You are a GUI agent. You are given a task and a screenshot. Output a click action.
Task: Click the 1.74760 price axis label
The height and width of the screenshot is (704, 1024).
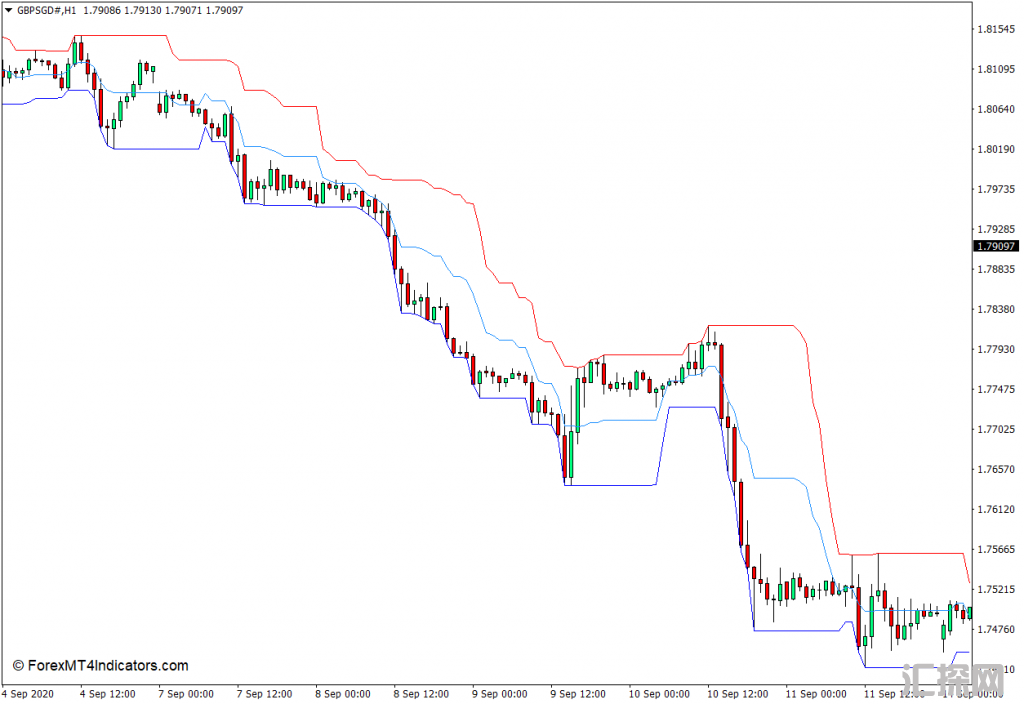(996, 629)
